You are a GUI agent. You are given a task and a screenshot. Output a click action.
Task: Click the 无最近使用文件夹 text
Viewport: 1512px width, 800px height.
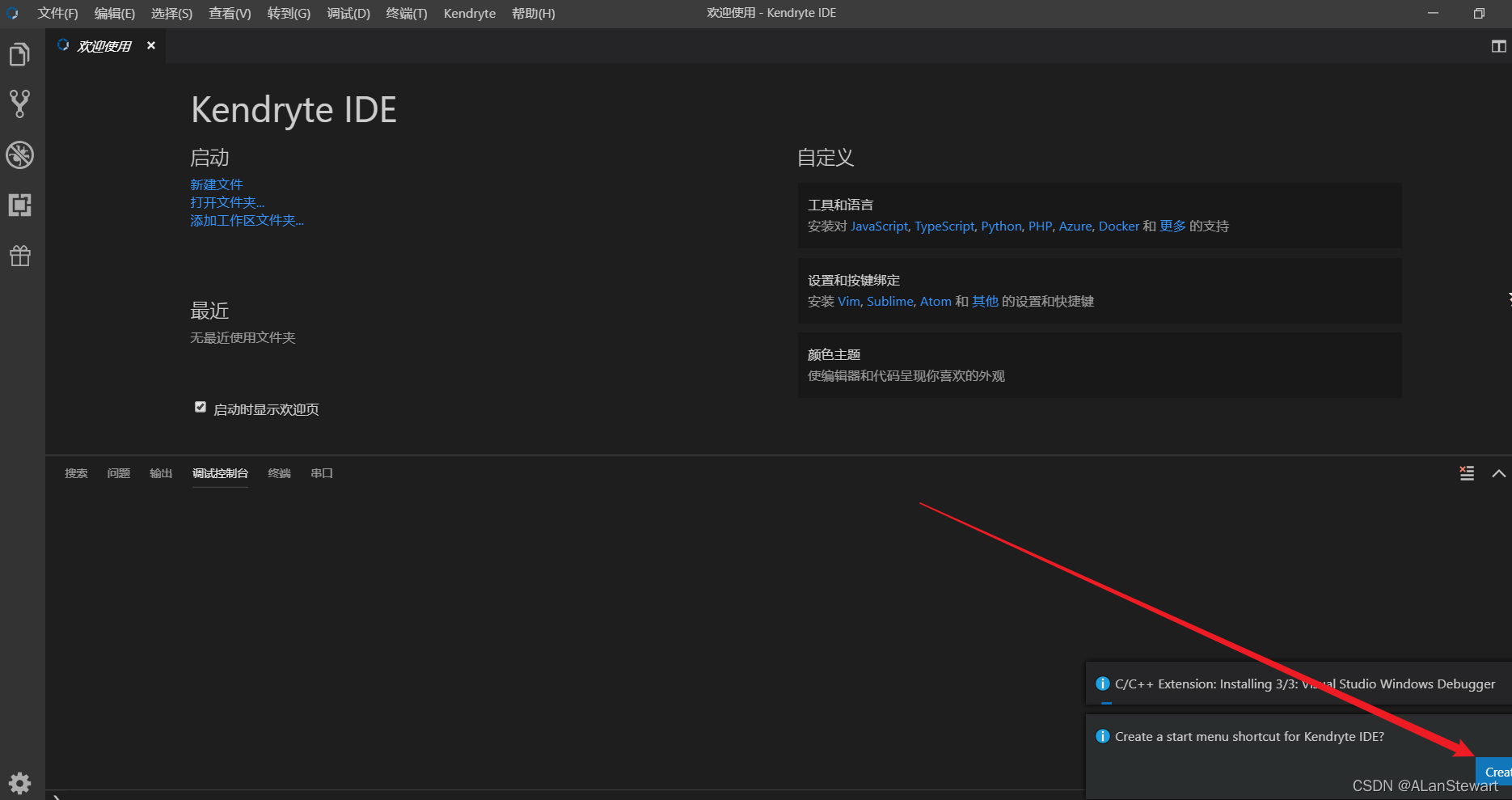(243, 337)
